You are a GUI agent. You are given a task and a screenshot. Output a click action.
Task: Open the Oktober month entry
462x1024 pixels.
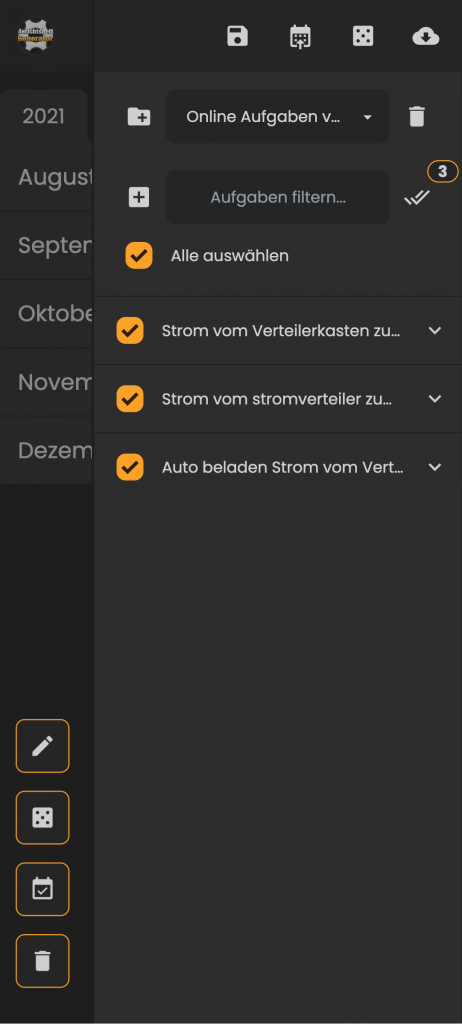click(46, 314)
